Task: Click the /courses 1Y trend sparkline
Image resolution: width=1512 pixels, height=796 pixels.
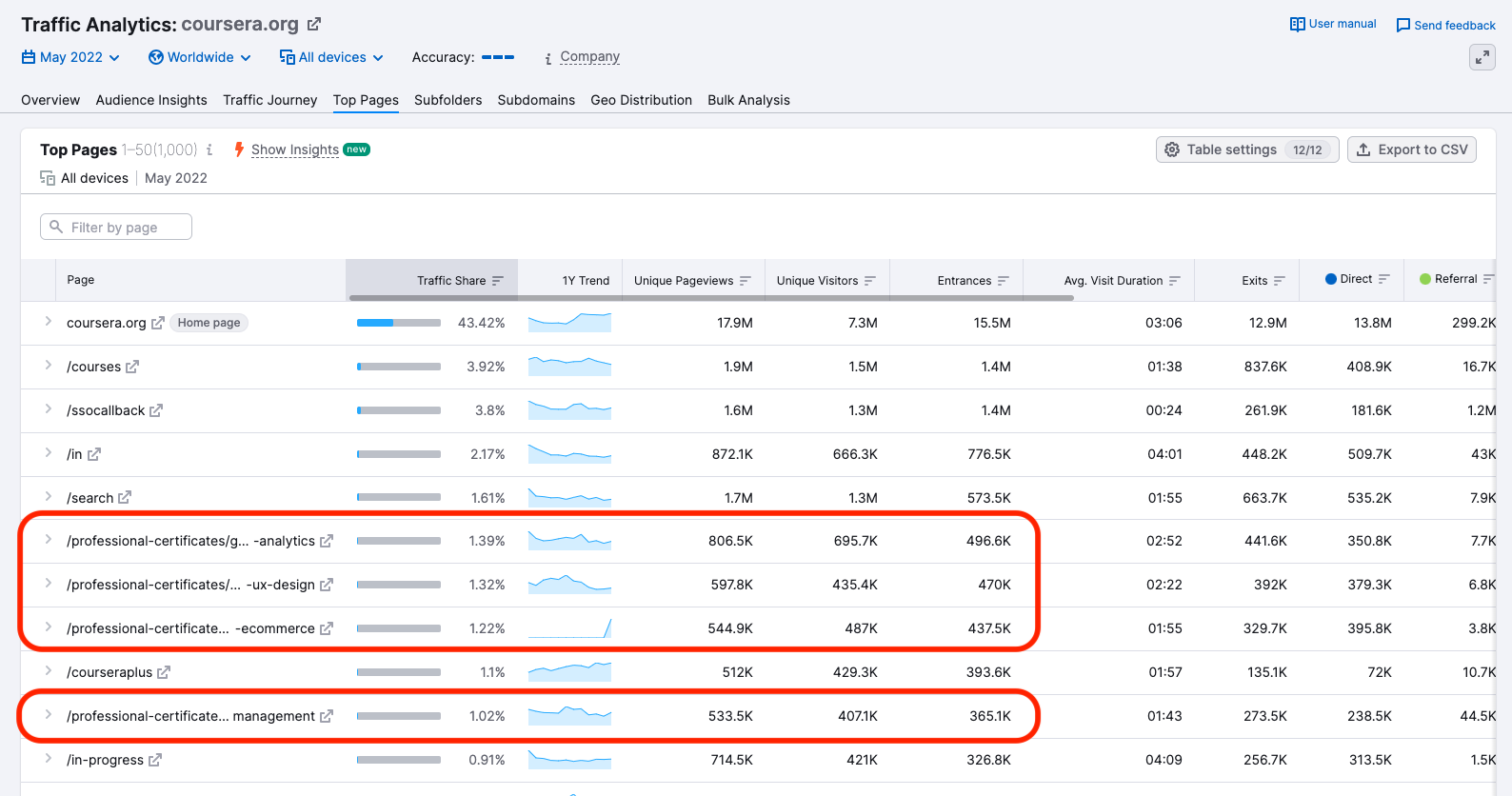Action: point(569,366)
